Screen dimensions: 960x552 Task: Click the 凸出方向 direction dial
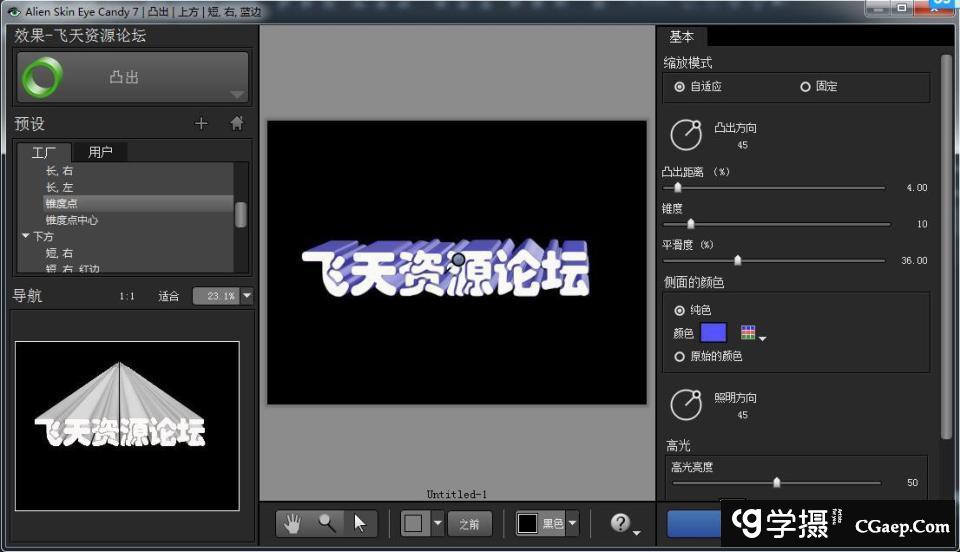point(686,135)
